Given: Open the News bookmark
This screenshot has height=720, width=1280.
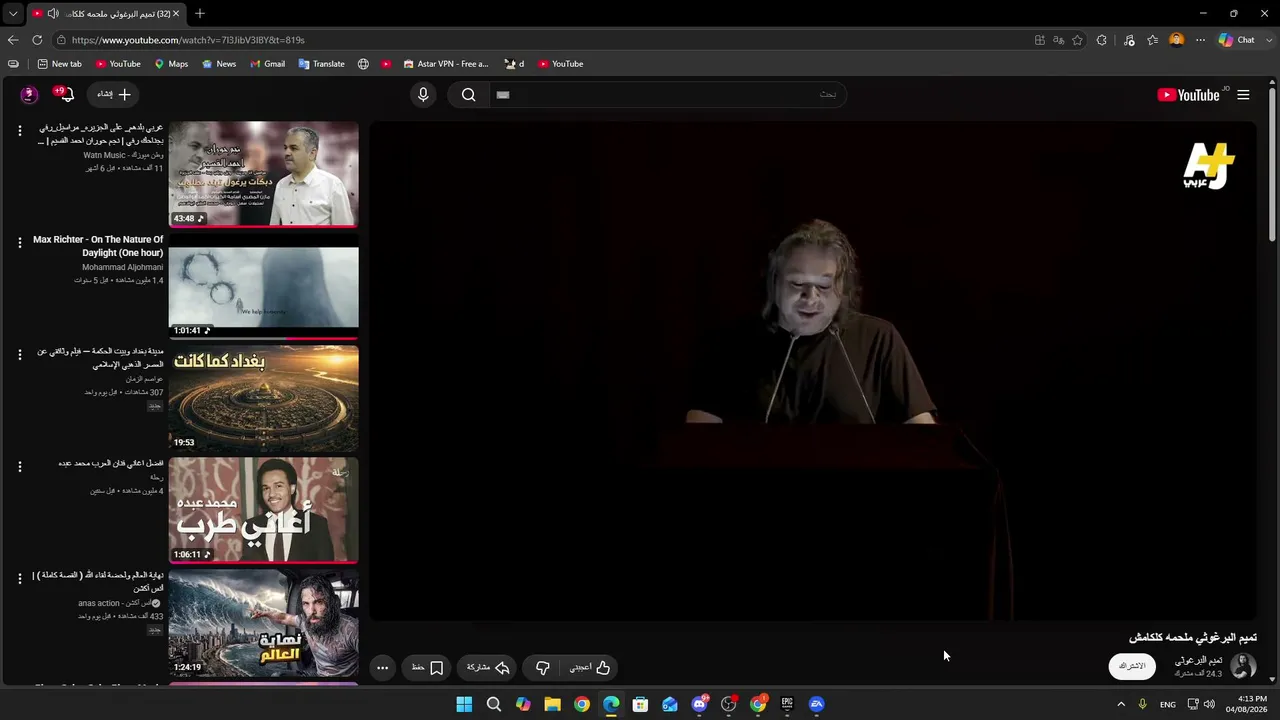Looking at the screenshot, I should point(219,64).
